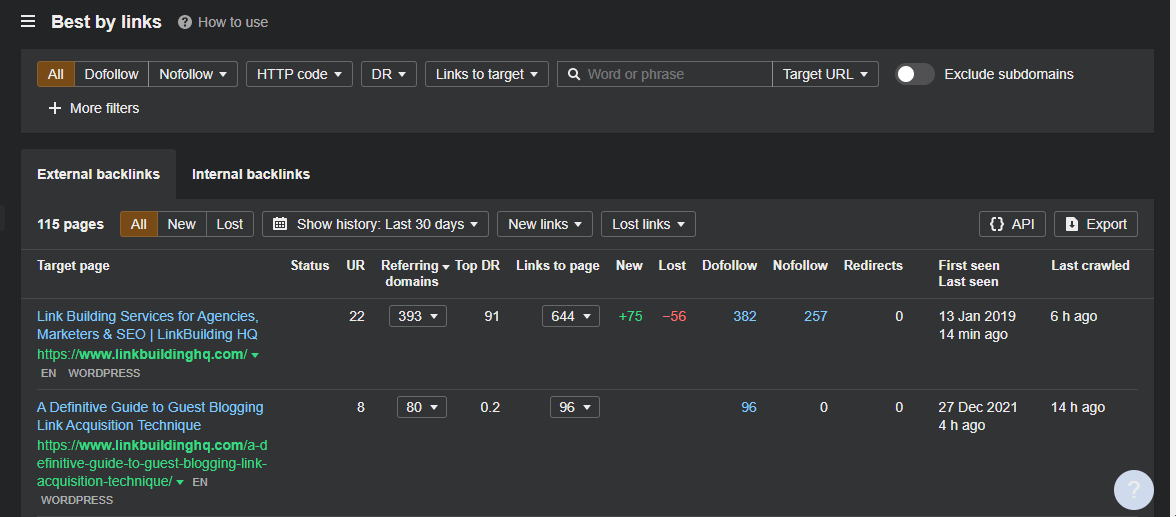
Task: Click the How to use help icon
Action: pos(184,22)
